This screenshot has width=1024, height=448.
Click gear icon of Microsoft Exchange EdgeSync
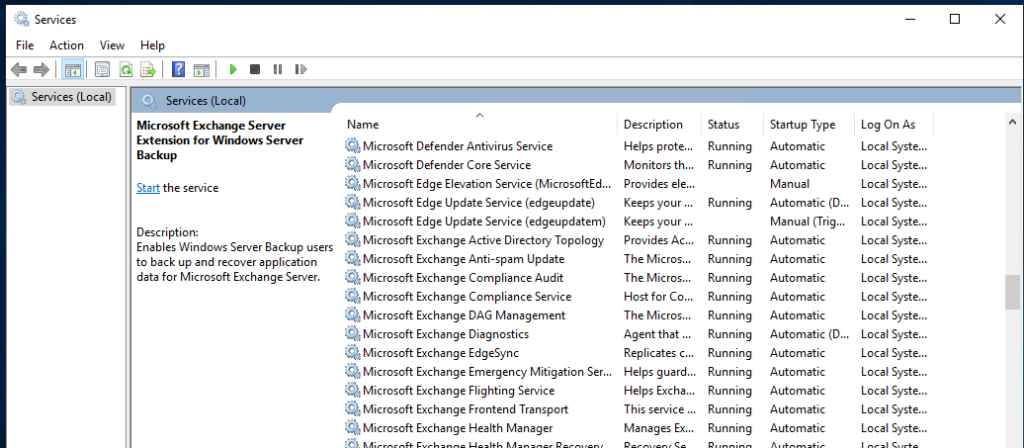click(353, 353)
